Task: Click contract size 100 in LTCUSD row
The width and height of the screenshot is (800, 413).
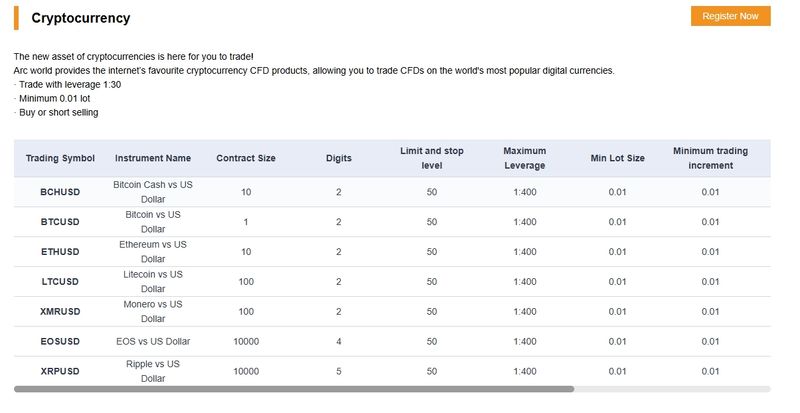Action: point(246,282)
